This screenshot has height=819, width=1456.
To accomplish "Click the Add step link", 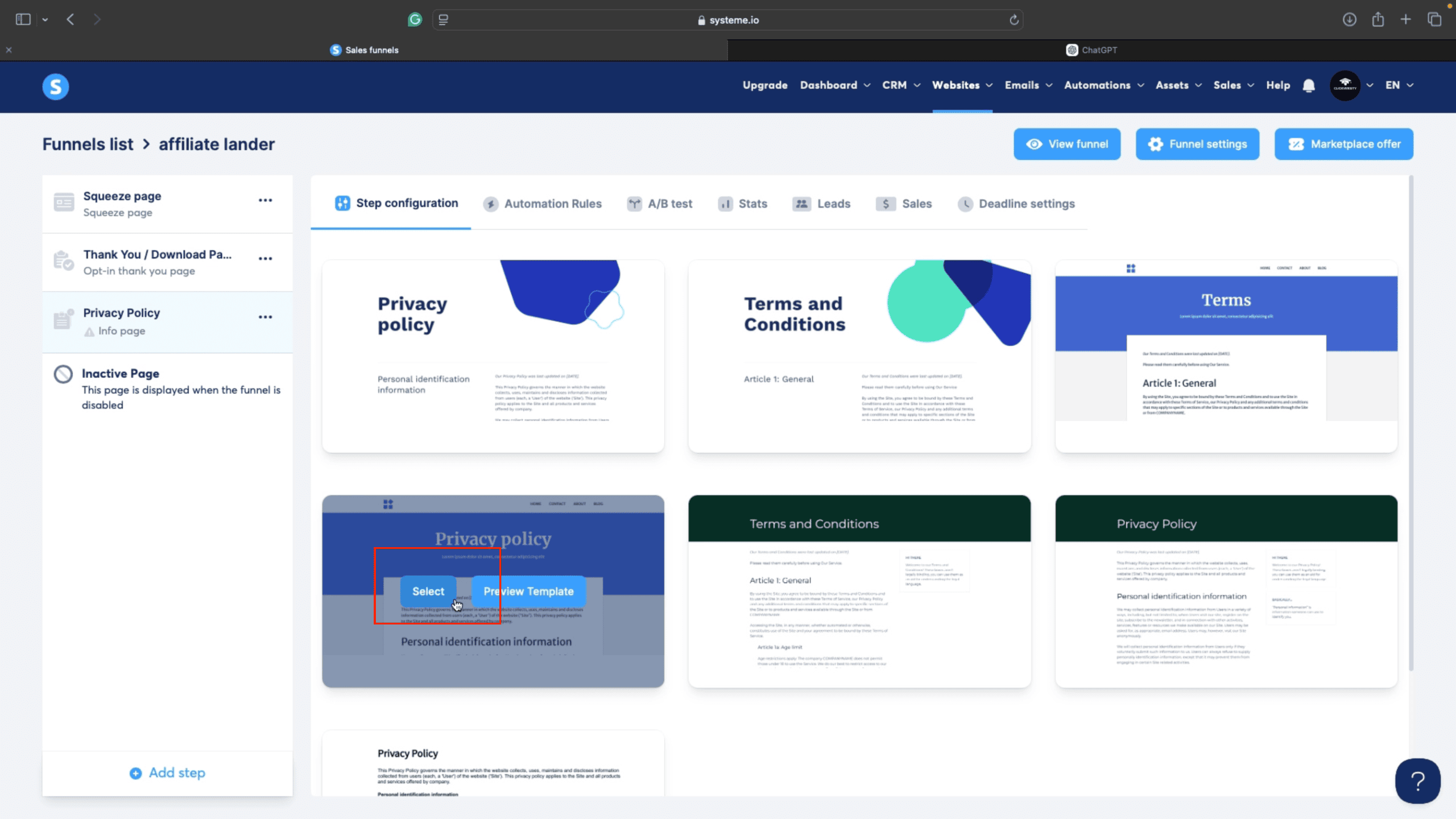I will tap(167, 773).
